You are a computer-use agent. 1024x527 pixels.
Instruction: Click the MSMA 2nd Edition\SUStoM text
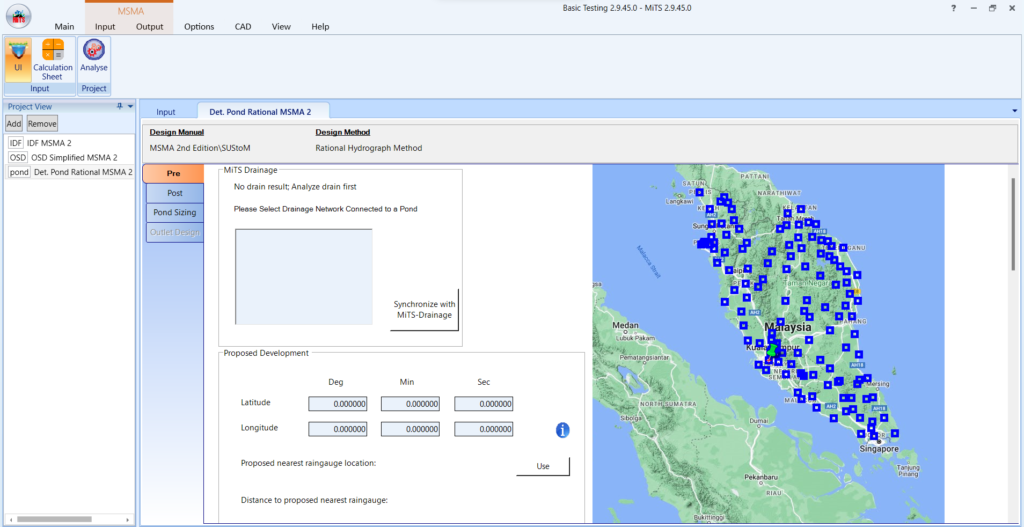click(x=200, y=148)
